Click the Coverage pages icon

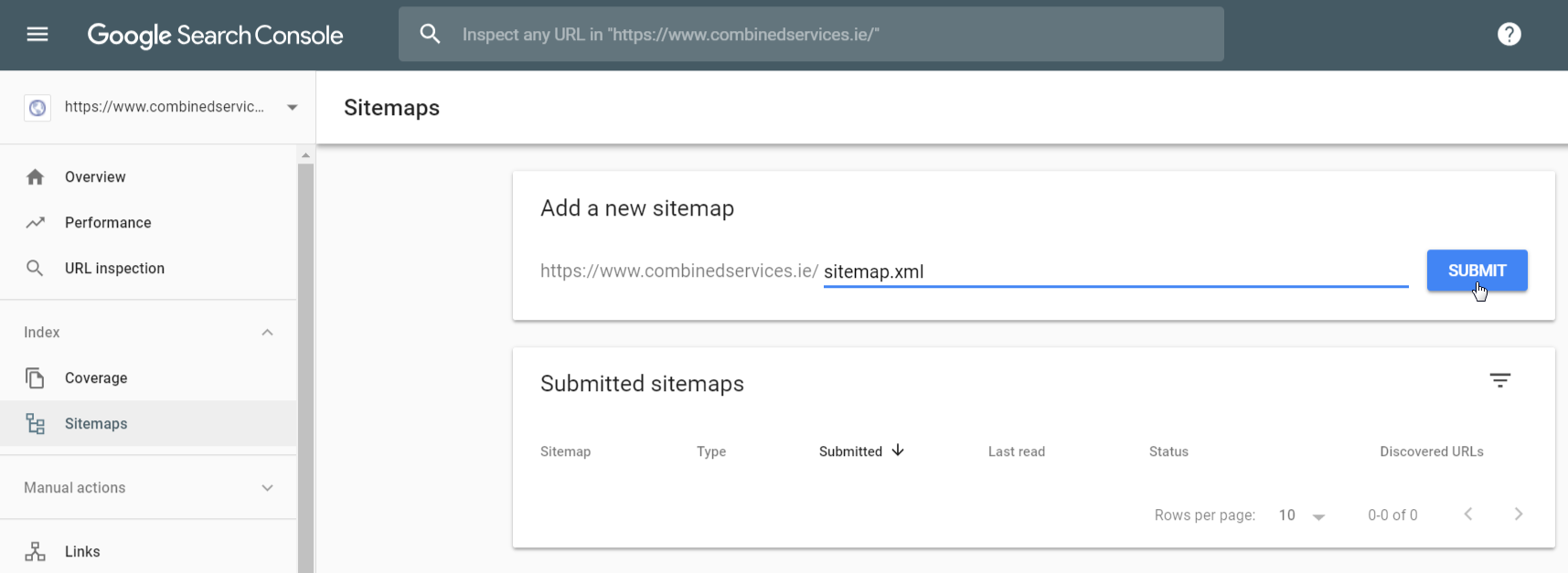click(36, 378)
